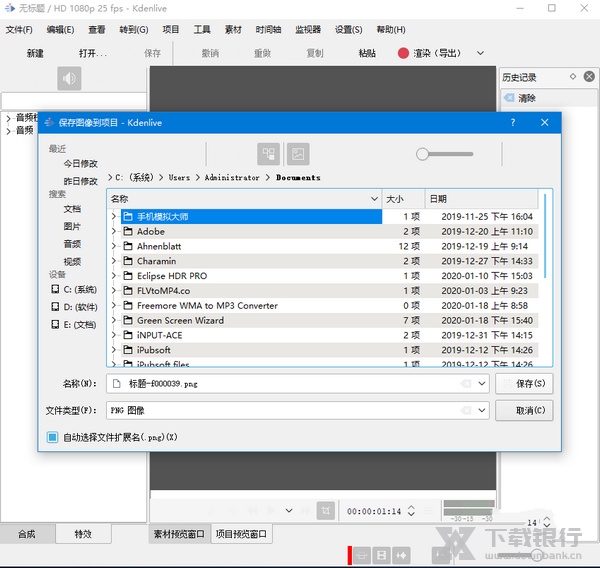
Task: Click Users in the breadcrumb path
Action: coord(179,178)
